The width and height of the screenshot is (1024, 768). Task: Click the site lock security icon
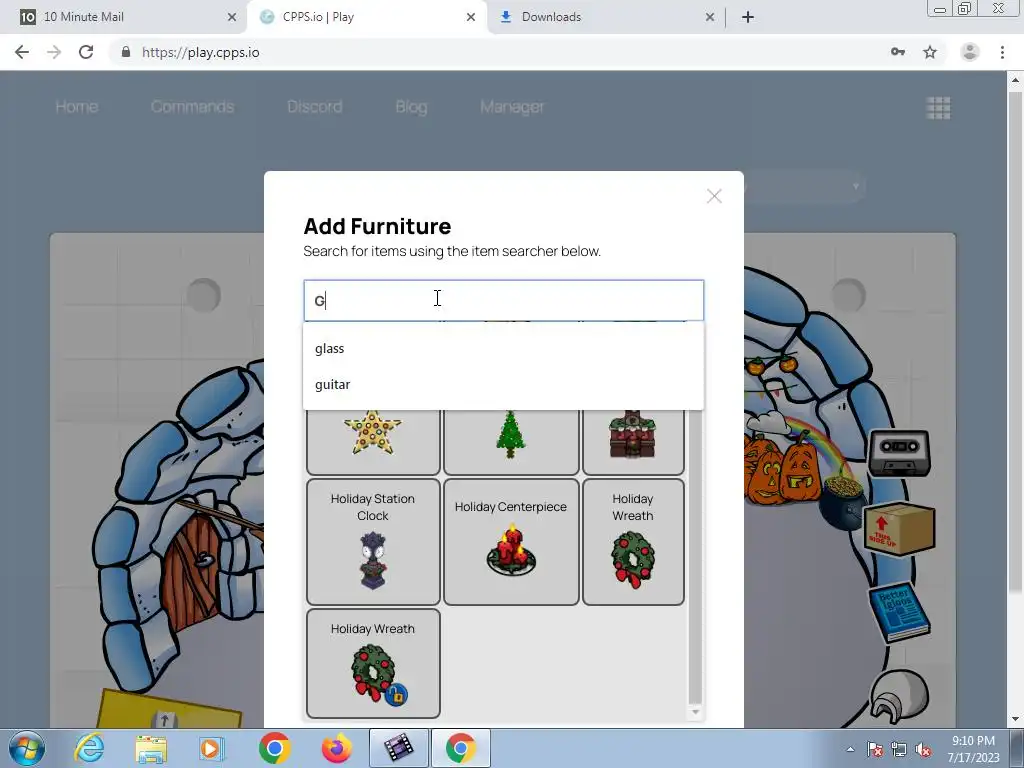tap(126, 52)
